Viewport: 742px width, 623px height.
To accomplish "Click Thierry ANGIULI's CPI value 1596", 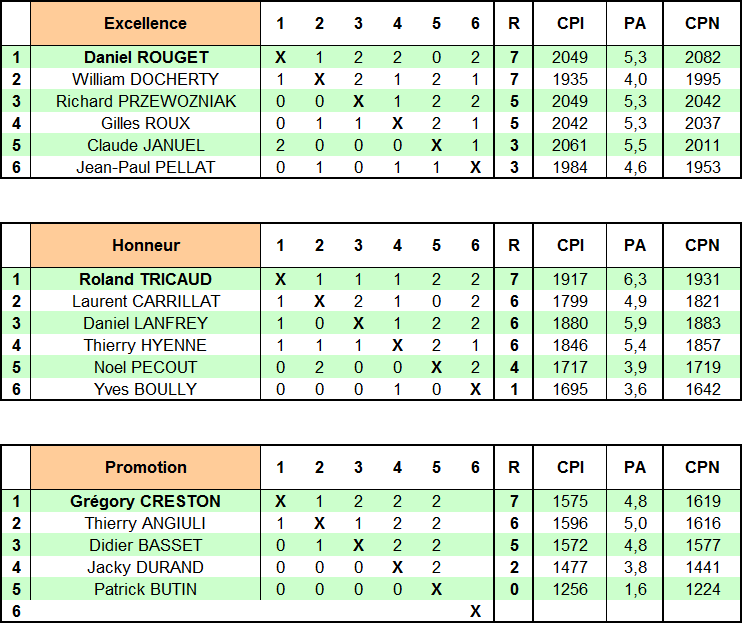I will point(570,523).
